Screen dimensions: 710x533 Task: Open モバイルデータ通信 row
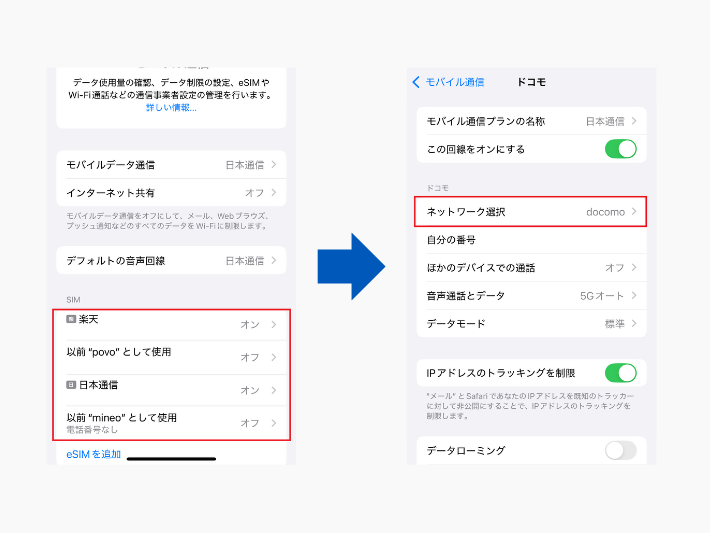(x=171, y=164)
